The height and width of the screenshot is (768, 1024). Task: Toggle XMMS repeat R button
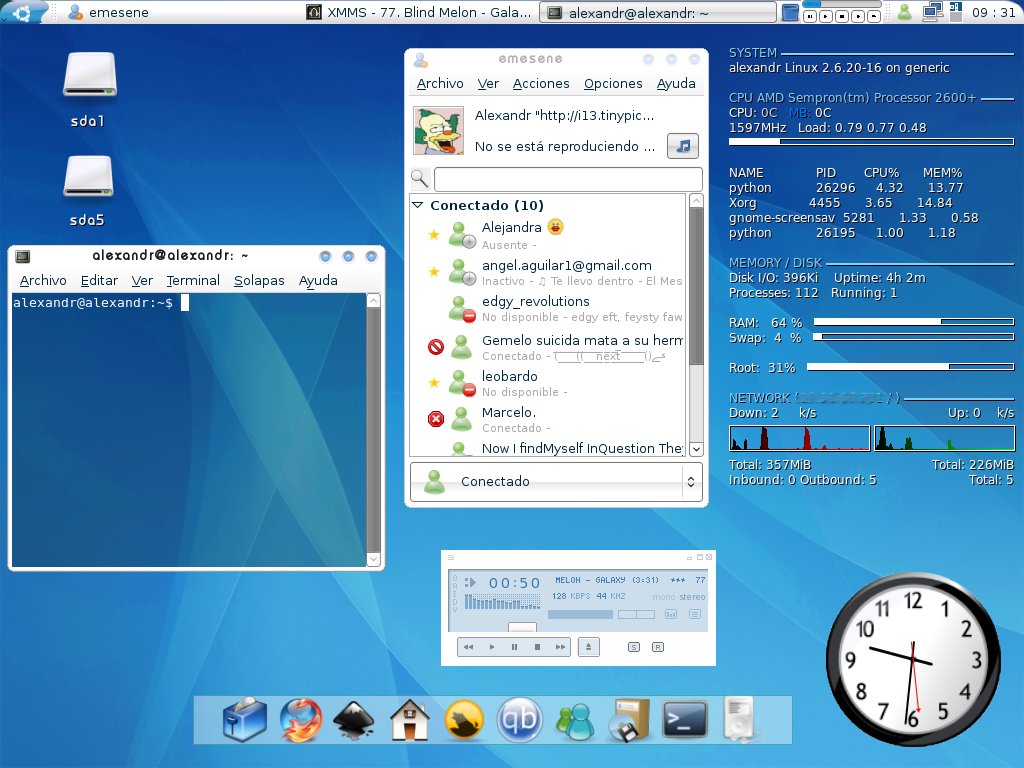[658, 647]
